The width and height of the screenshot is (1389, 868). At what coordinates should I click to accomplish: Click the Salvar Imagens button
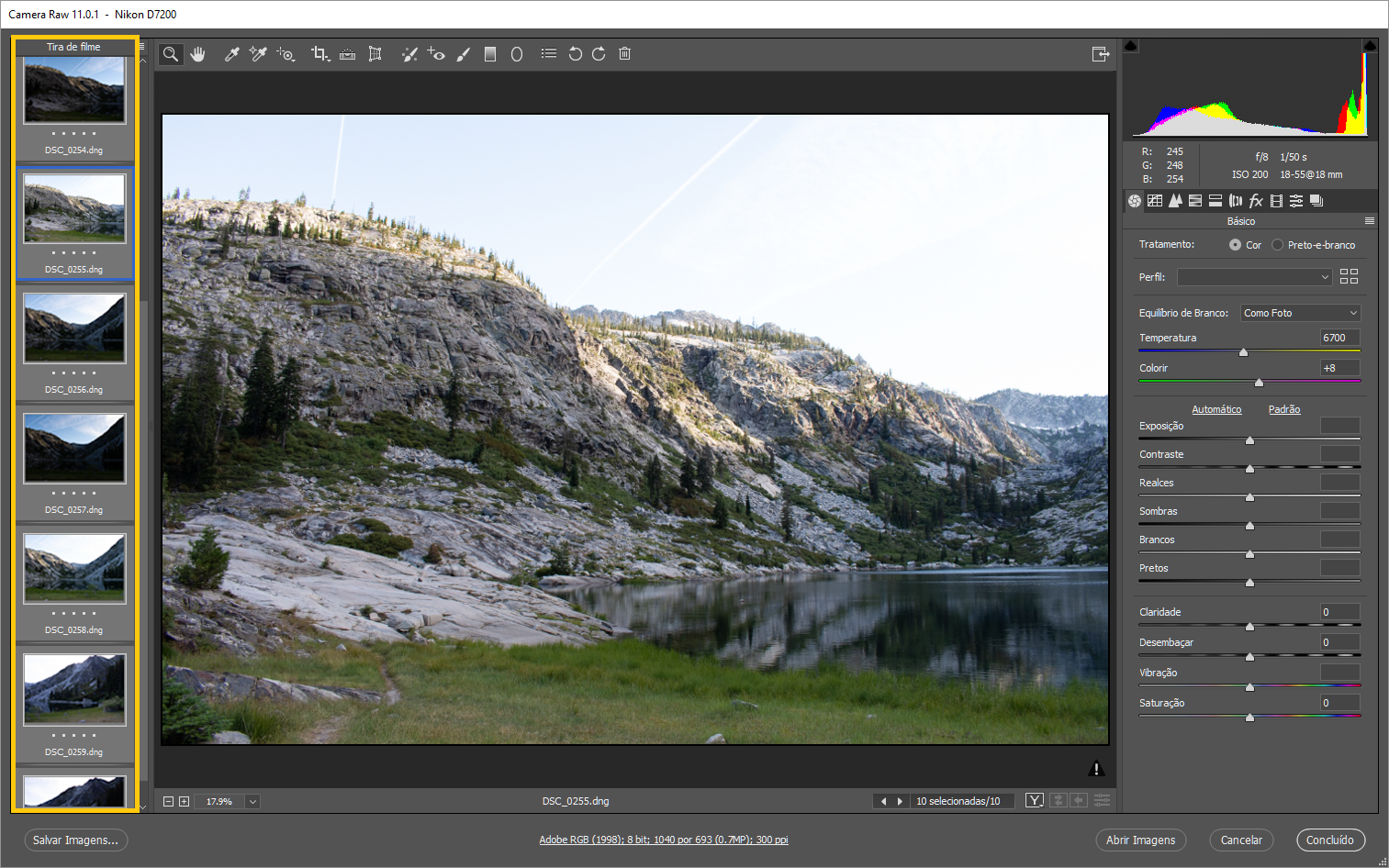[75, 840]
